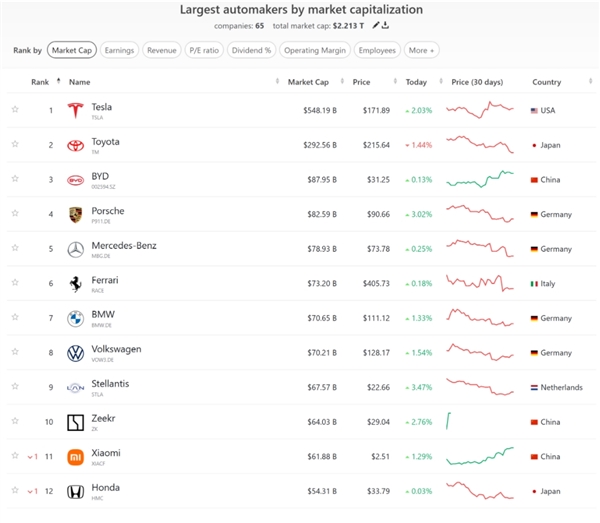Click the Tesla logo icon
Image resolution: width=600 pixels, height=523 pixels.
(x=75, y=110)
